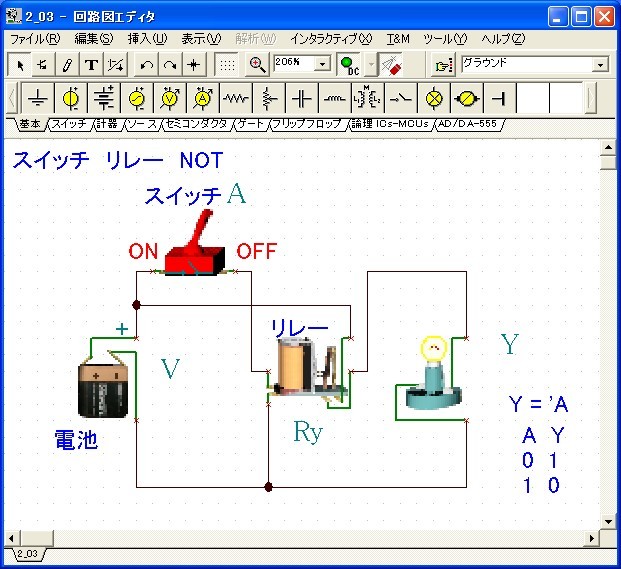Switch to the フリップフロップ component tab
The width and height of the screenshot is (621, 569).
click(x=308, y=124)
